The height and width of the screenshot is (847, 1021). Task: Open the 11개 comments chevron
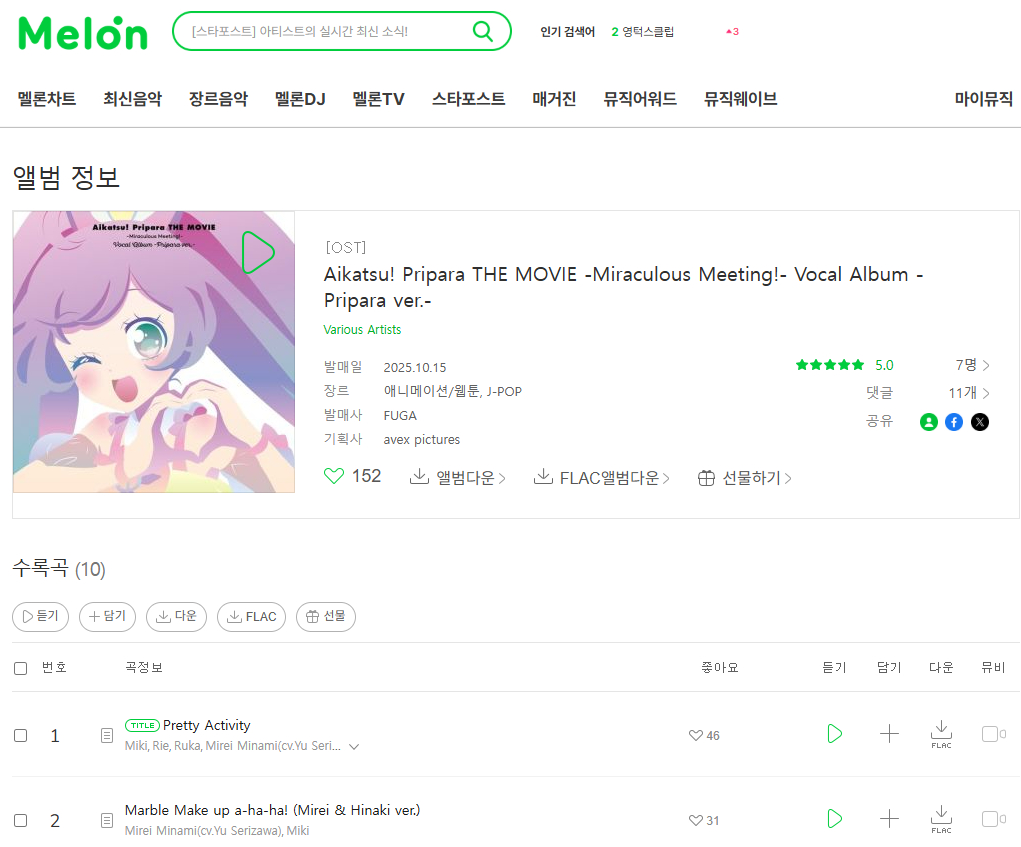pyautogui.click(x=986, y=393)
